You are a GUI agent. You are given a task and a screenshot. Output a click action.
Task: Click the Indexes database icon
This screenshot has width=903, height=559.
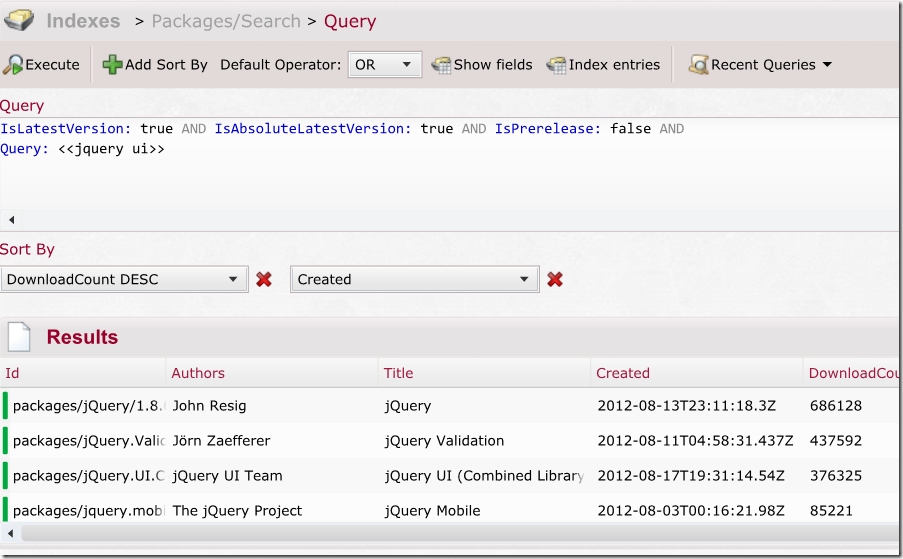[x=19, y=20]
